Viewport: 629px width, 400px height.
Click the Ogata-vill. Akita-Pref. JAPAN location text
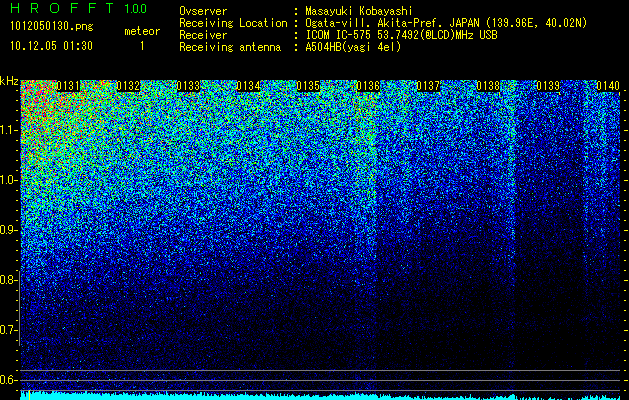[x=446, y=24]
